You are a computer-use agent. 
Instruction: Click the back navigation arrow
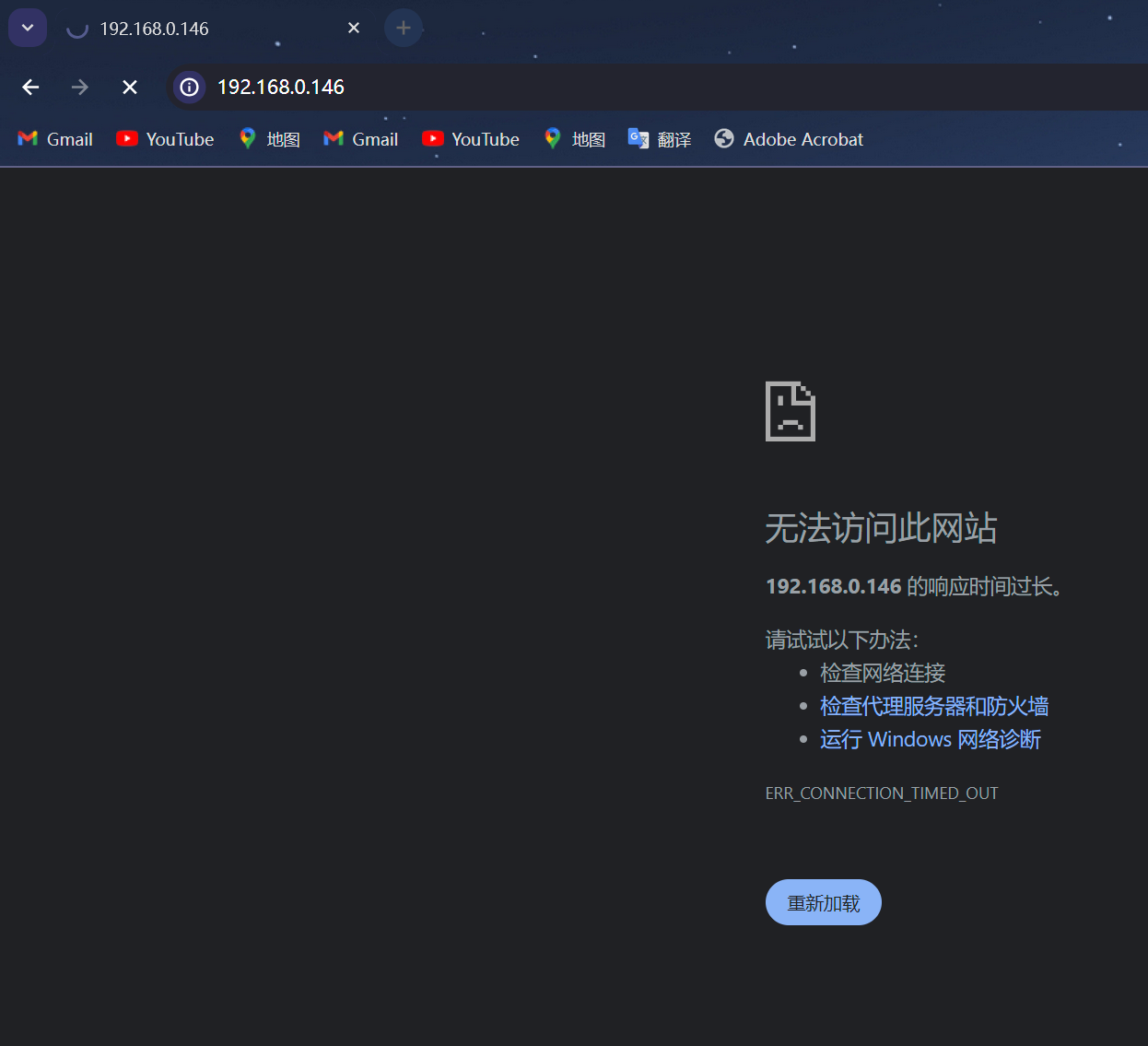[x=30, y=88]
